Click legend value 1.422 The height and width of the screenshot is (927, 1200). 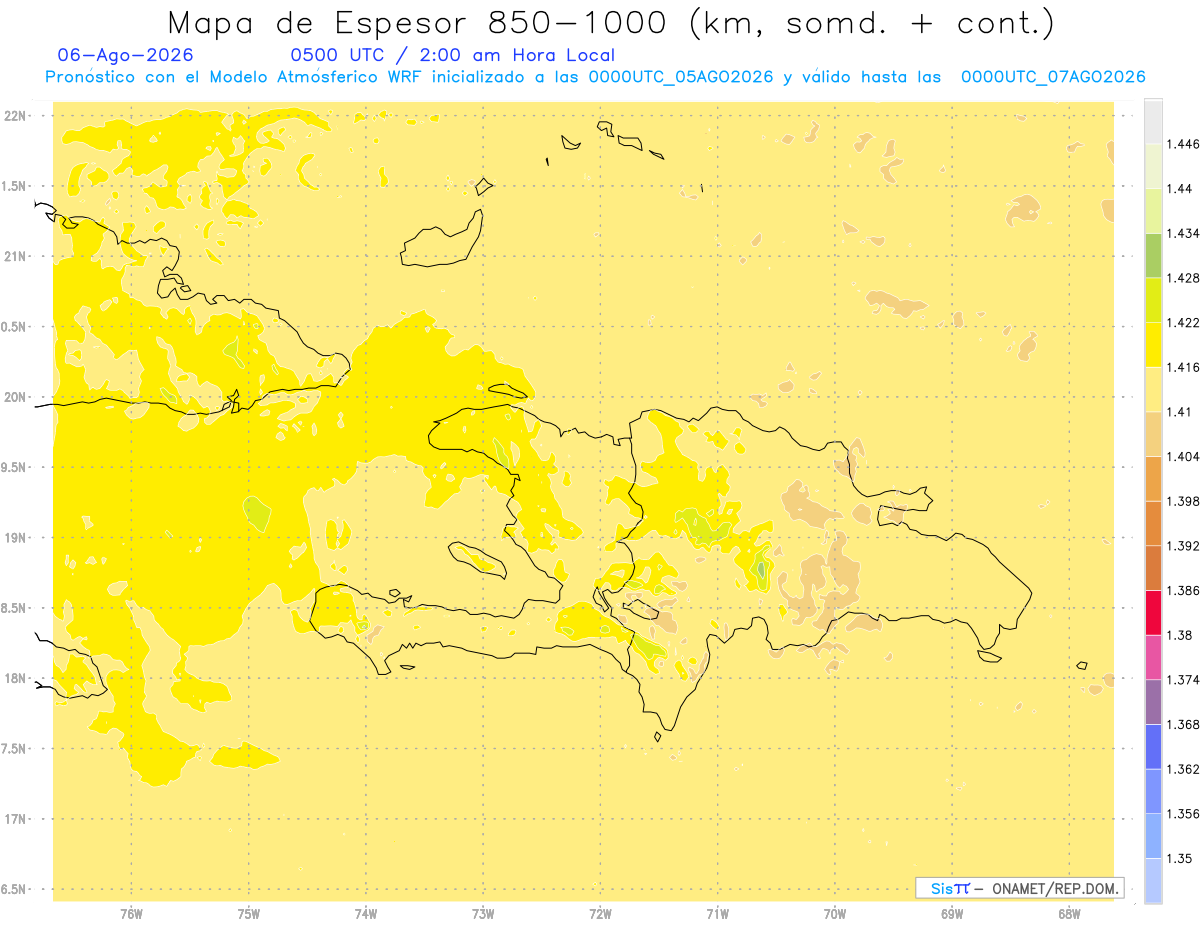(x=1183, y=323)
